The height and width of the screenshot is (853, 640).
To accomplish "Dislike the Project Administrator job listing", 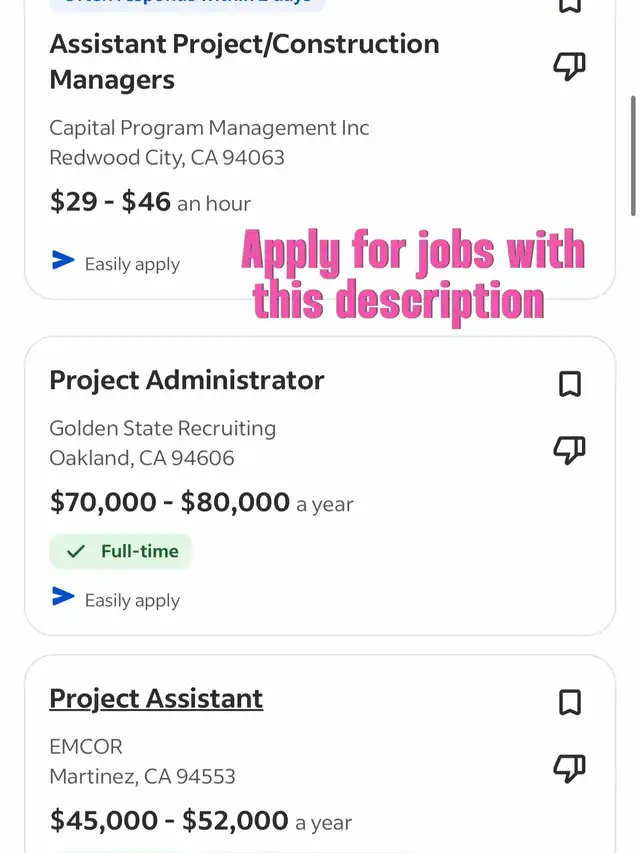I will point(569,450).
